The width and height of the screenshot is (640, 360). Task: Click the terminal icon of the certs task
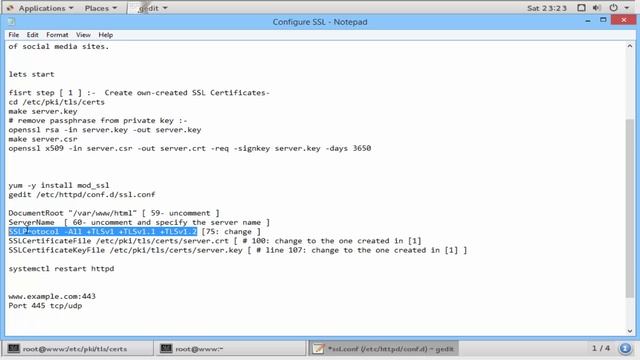coord(13,349)
